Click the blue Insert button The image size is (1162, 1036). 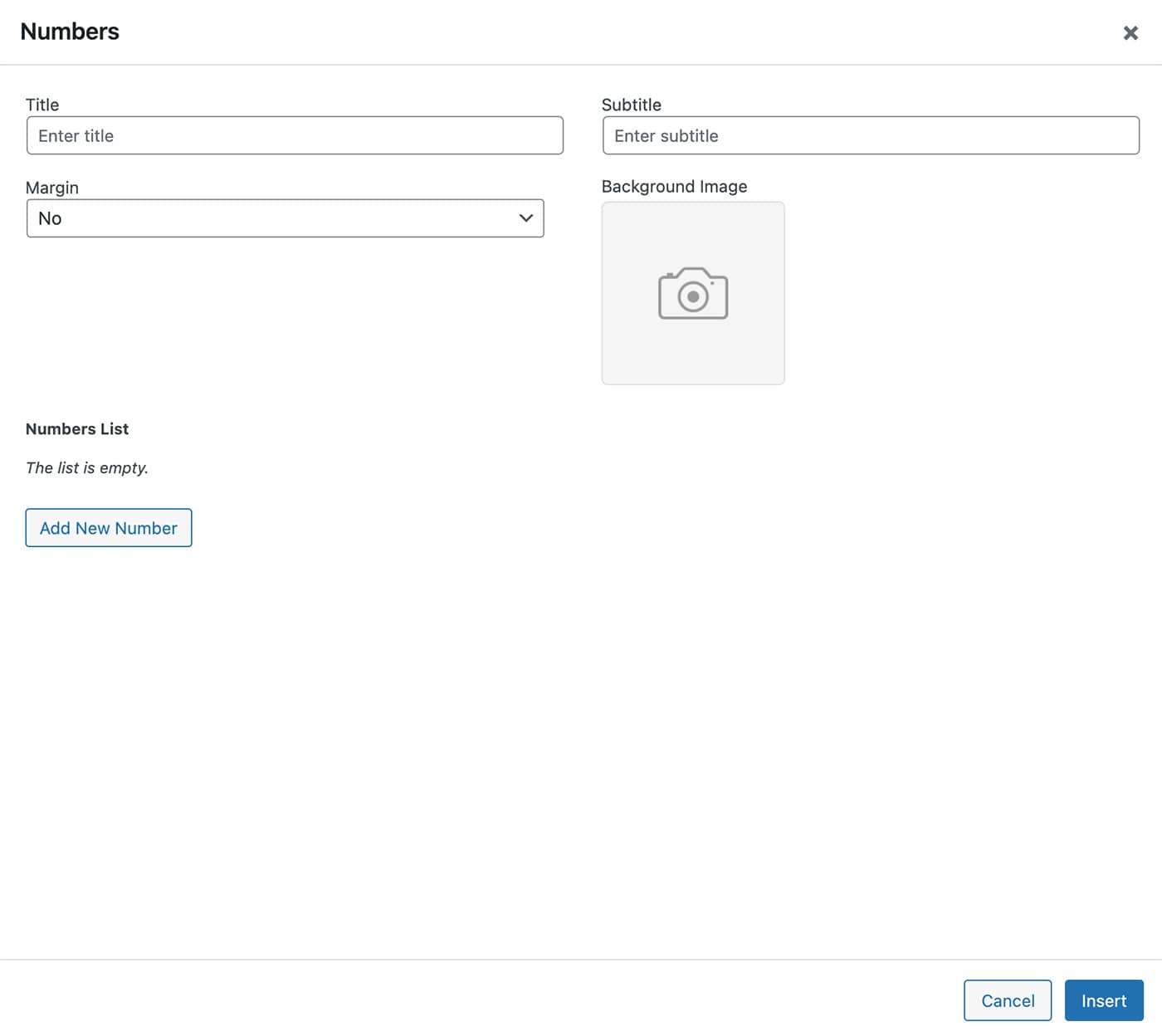click(1103, 1000)
